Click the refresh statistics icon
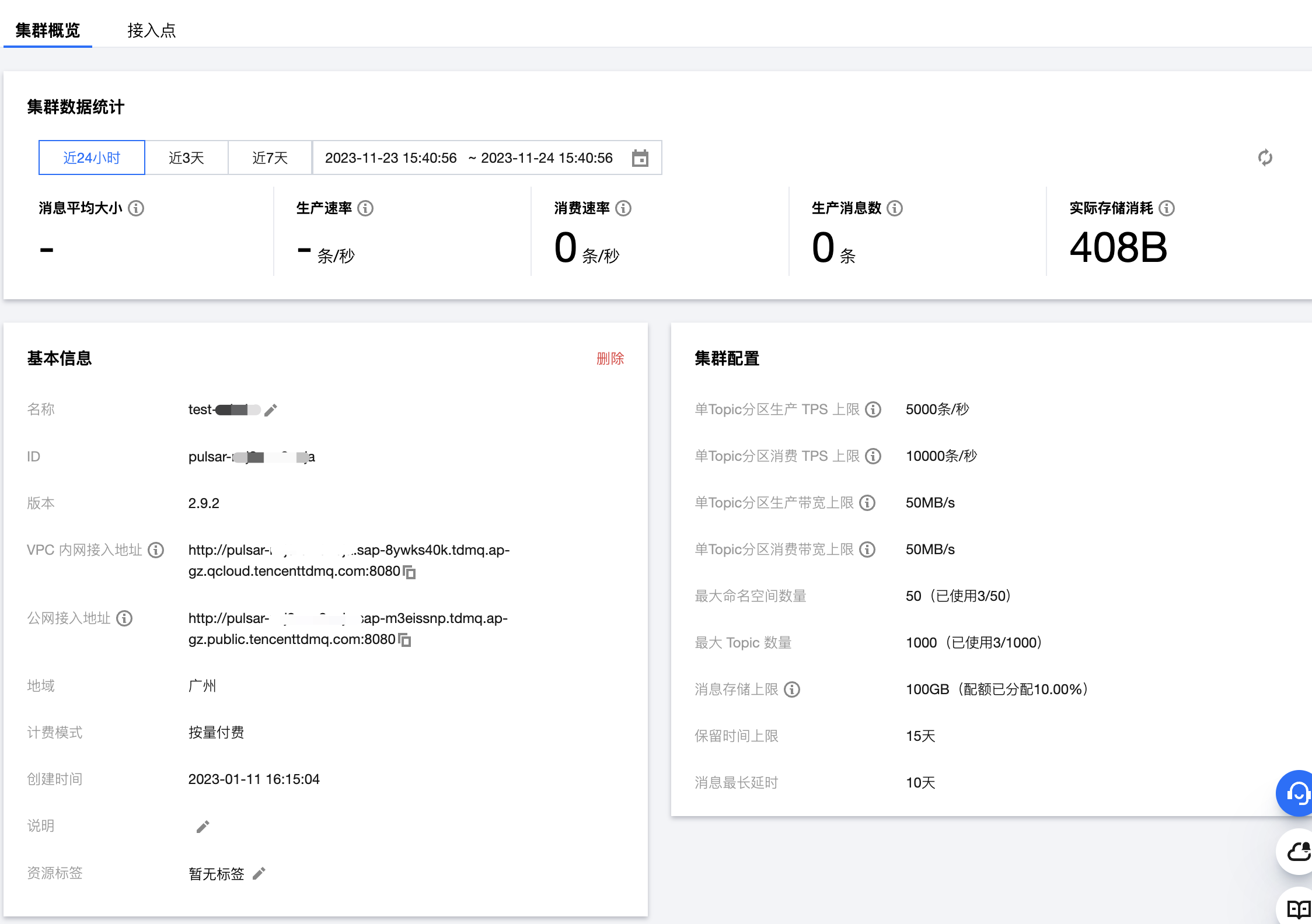Image resolution: width=1312 pixels, height=924 pixels. point(1265,157)
